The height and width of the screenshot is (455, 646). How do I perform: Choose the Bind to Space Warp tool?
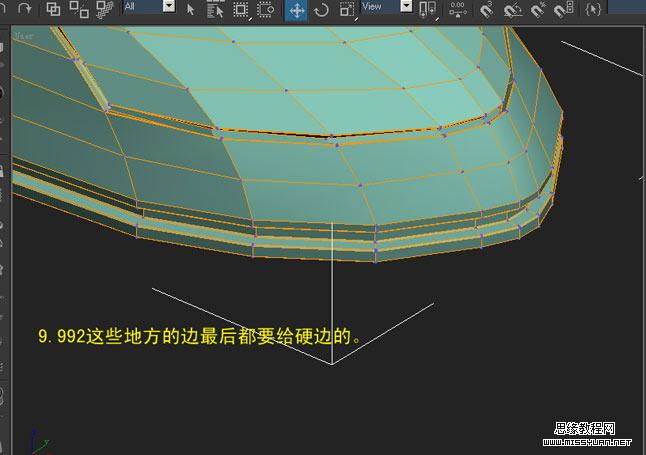coord(105,9)
